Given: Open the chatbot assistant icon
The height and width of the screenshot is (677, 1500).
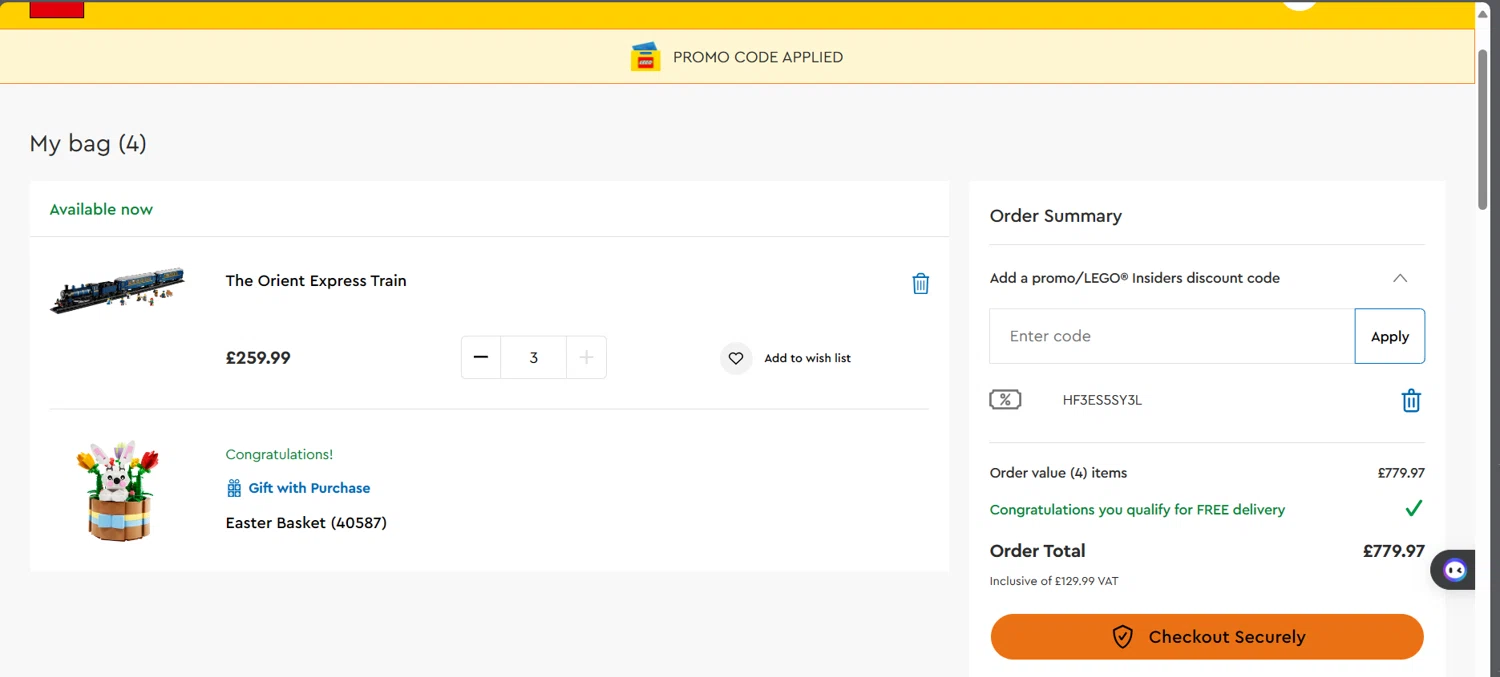Looking at the screenshot, I should (1455, 570).
